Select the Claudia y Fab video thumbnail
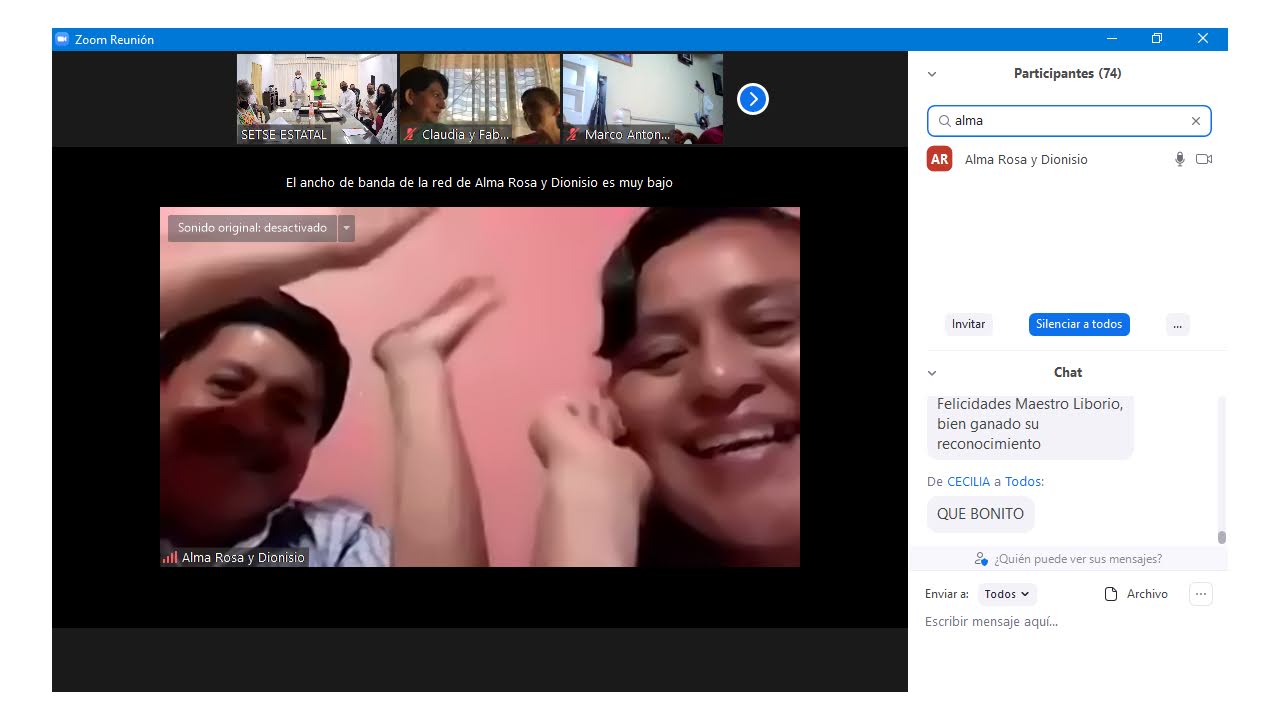Viewport: 1280px width, 720px height. pyautogui.click(x=480, y=99)
